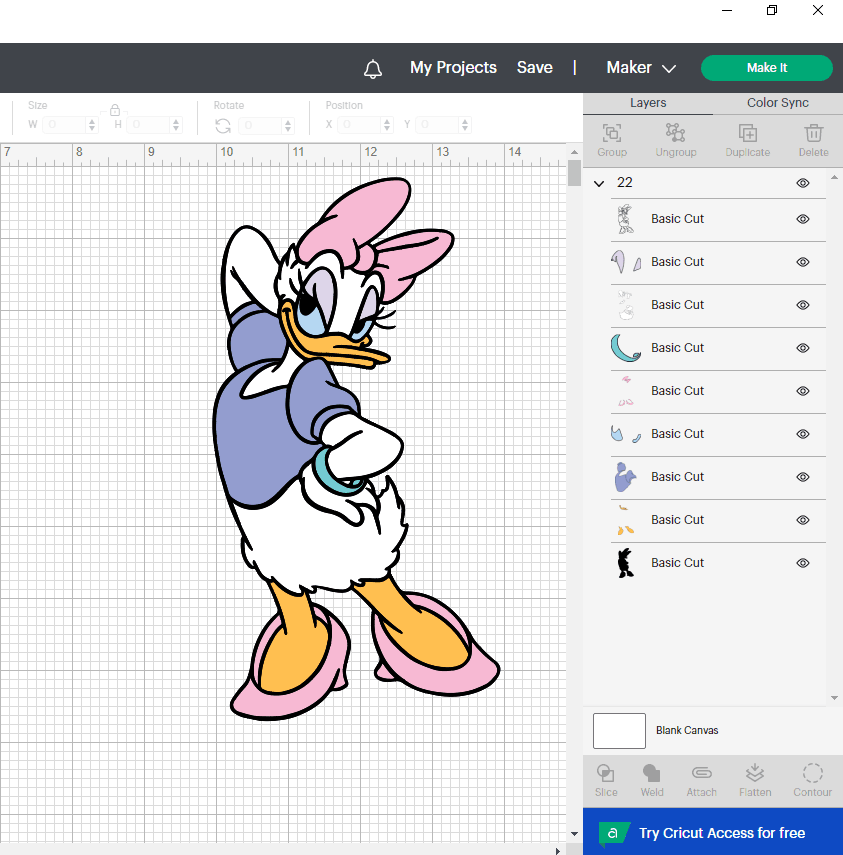This screenshot has width=843, height=855.
Task: Click the Blank Canvas color swatch
Action: click(619, 731)
